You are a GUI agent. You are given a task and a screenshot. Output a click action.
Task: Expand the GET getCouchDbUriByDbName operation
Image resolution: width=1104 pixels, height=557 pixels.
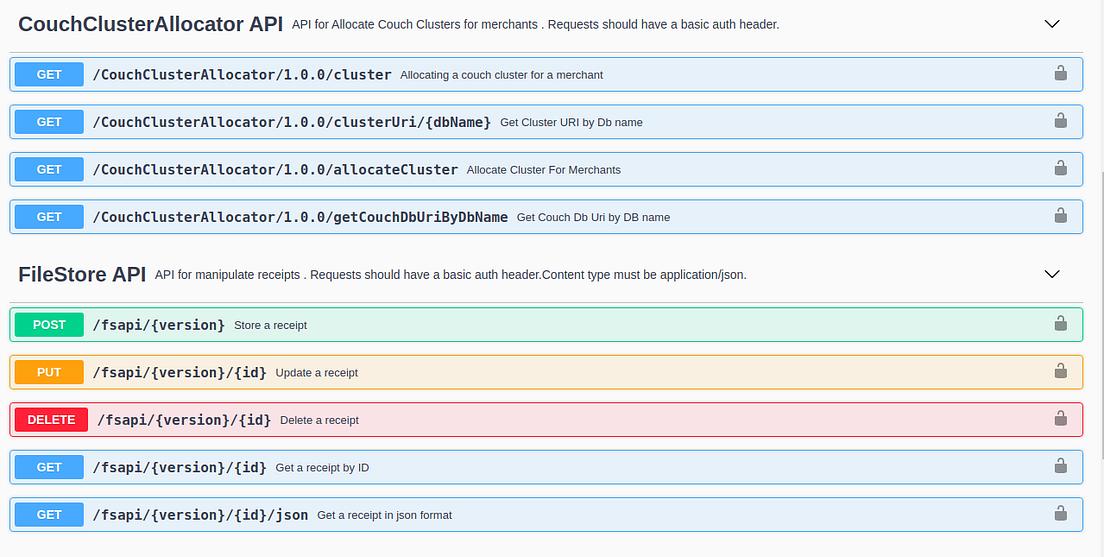pyautogui.click(x=546, y=217)
